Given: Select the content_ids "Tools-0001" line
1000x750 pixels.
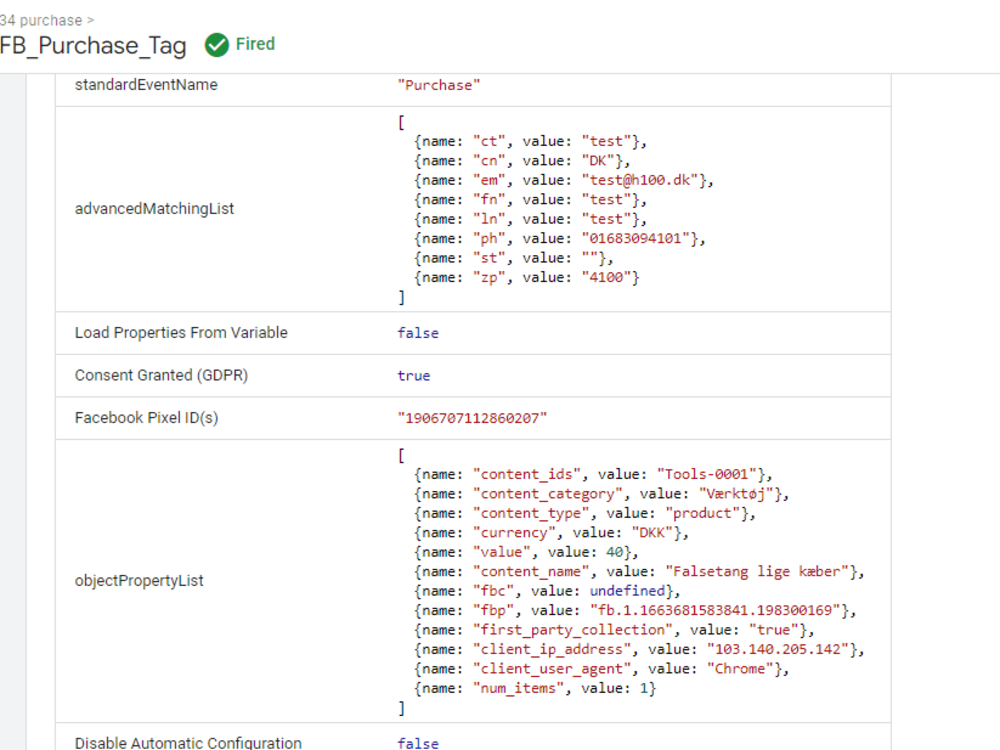Looking at the screenshot, I should [x=593, y=474].
